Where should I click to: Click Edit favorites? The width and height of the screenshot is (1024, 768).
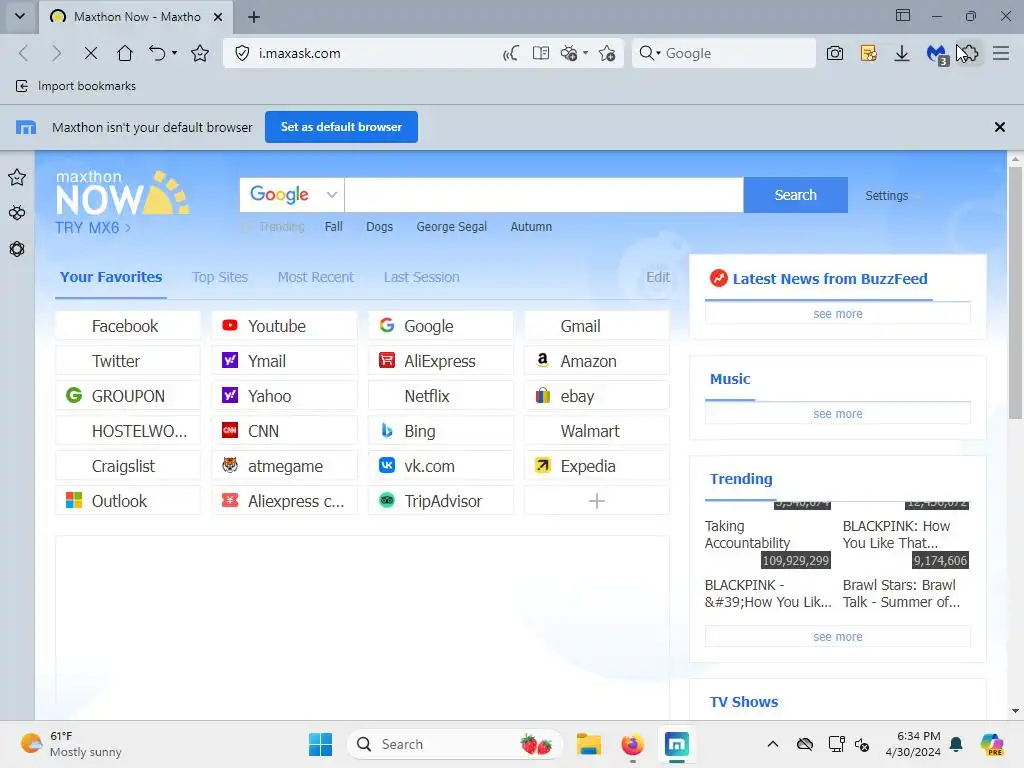click(x=658, y=277)
